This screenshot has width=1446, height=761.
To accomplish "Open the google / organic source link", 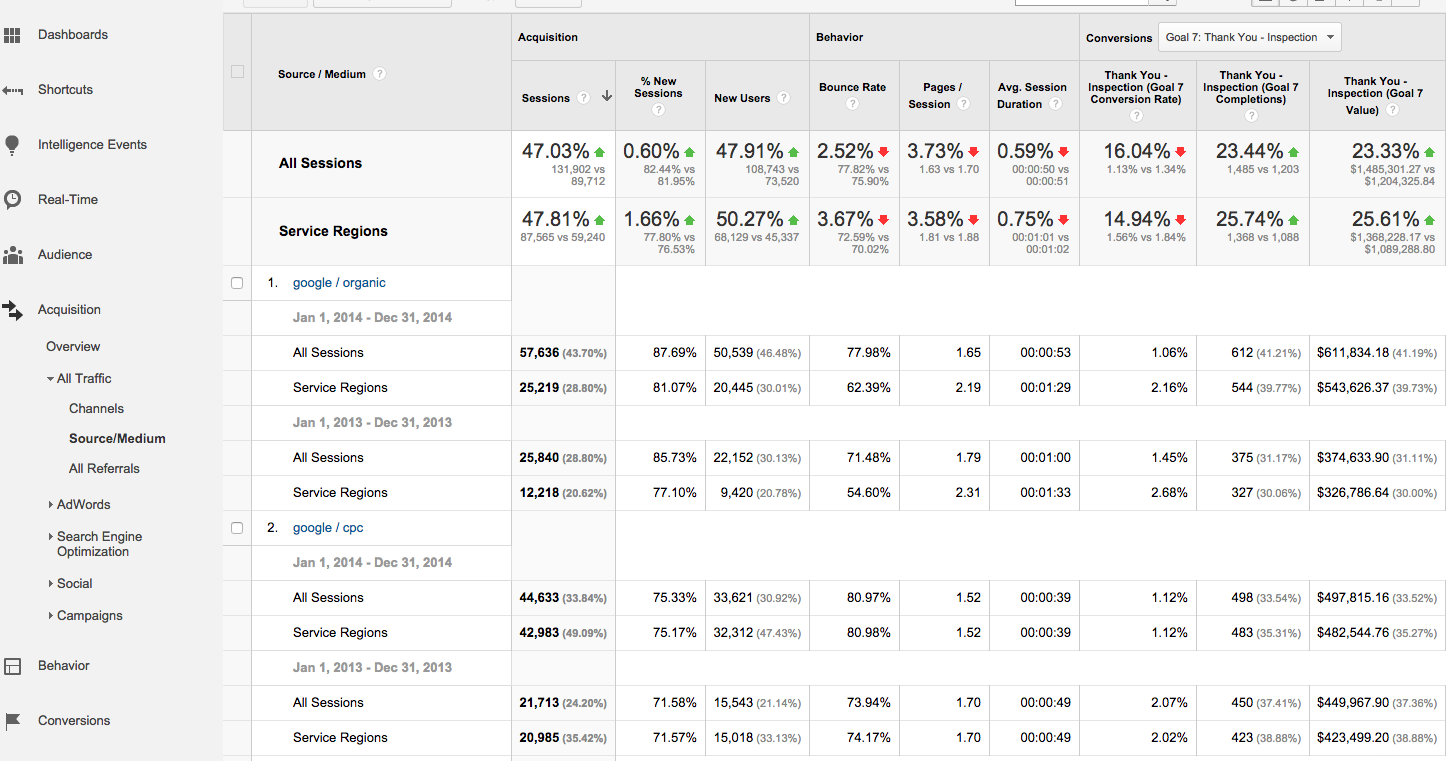I will [x=339, y=283].
